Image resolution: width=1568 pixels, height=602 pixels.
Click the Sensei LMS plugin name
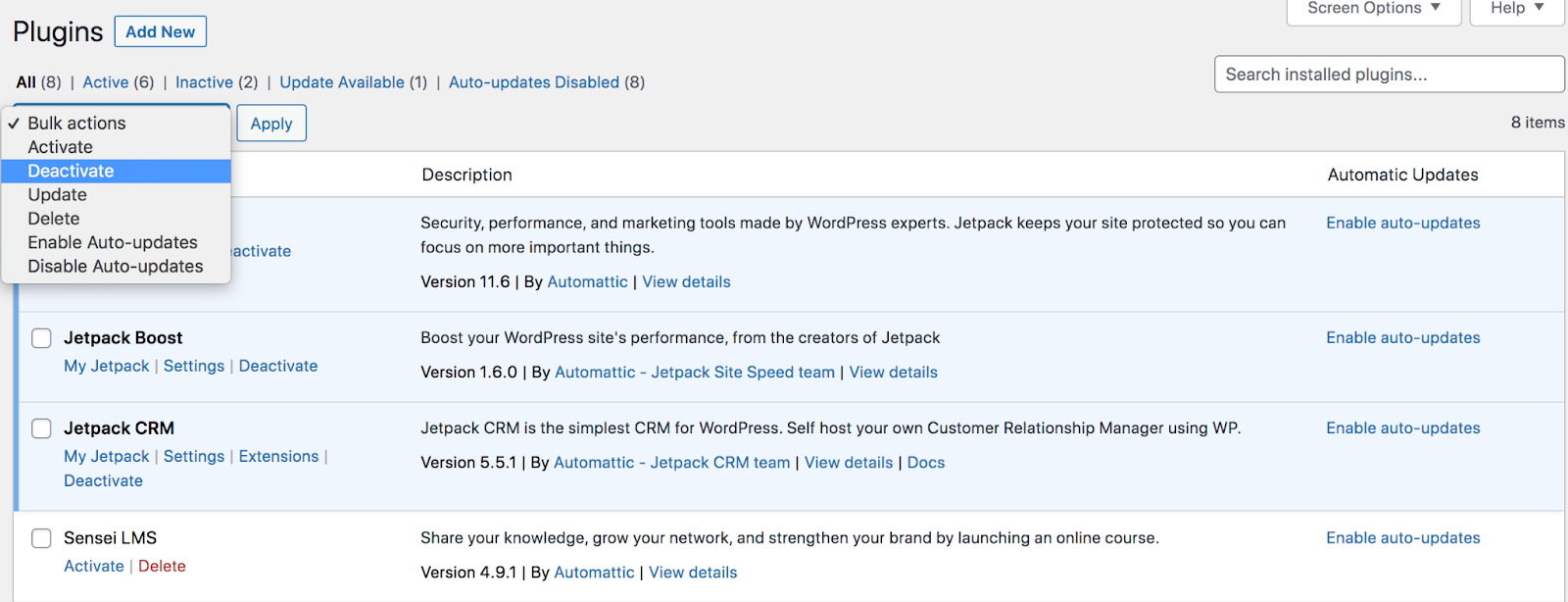click(110, 537)
